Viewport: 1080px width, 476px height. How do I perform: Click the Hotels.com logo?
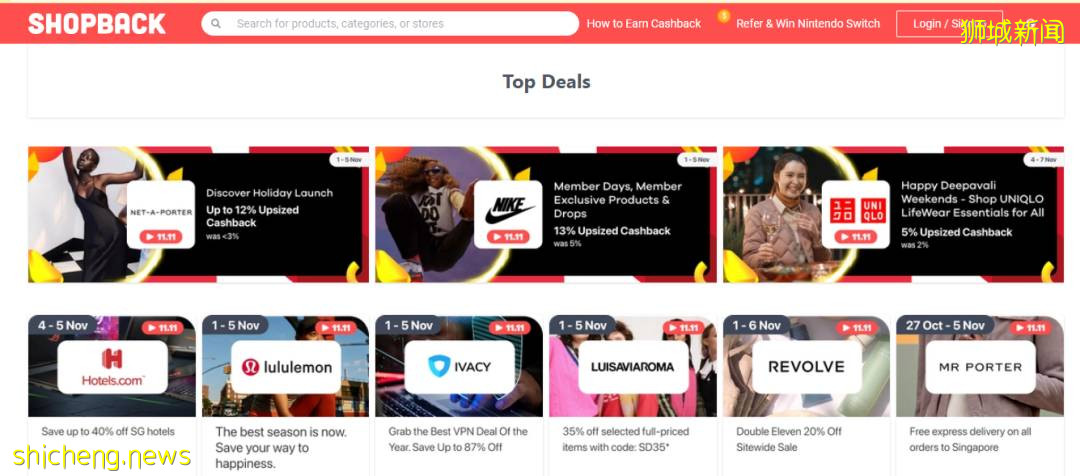(112, 367)
